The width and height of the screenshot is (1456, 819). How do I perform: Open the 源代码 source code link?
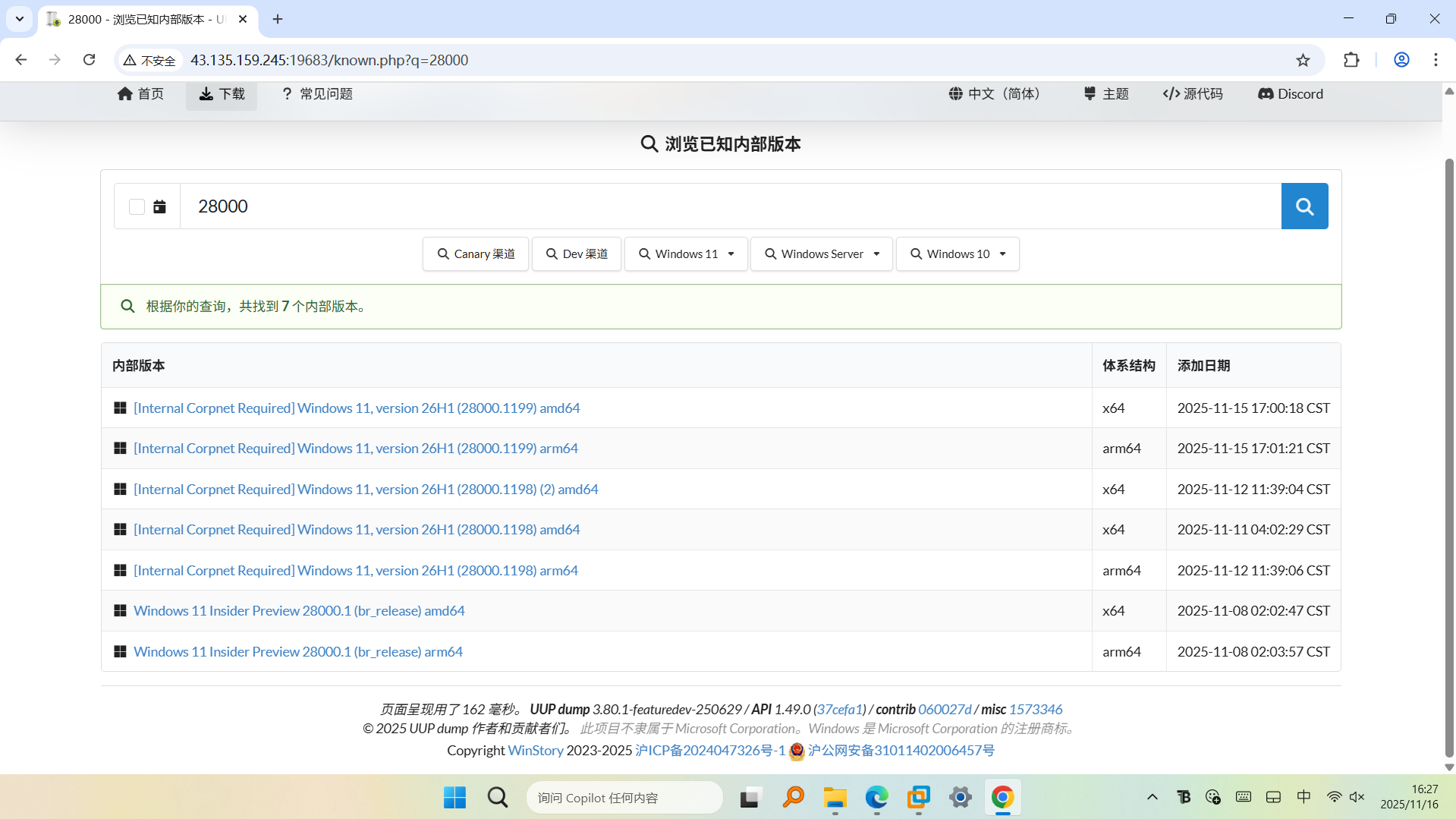point(1193,93)
